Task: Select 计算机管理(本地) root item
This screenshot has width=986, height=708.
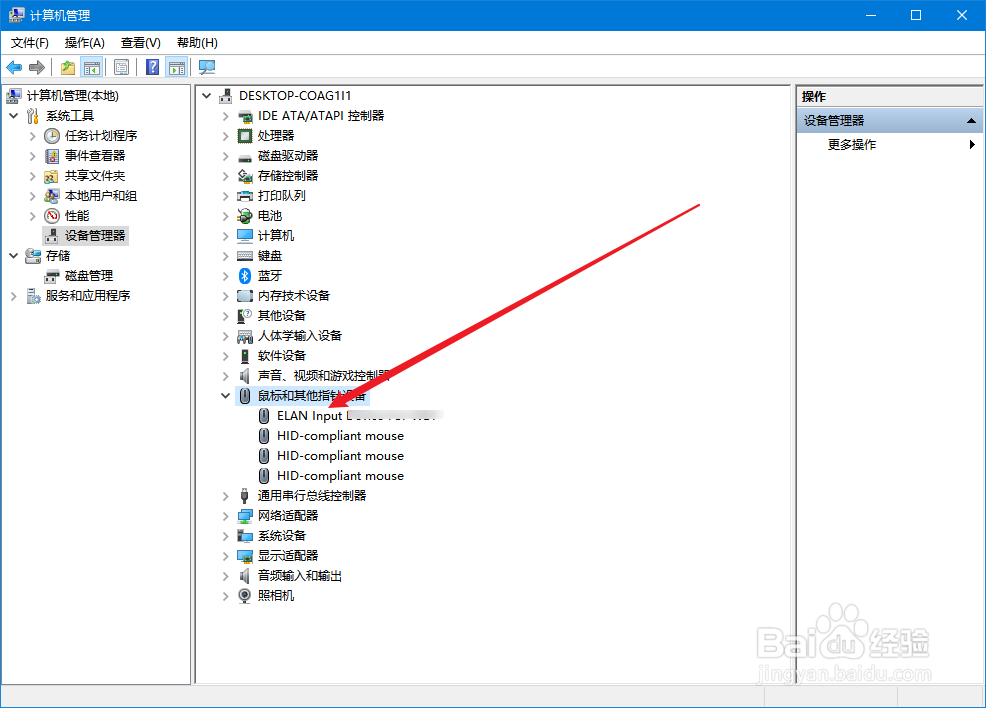Action: [x=72, y=96]
